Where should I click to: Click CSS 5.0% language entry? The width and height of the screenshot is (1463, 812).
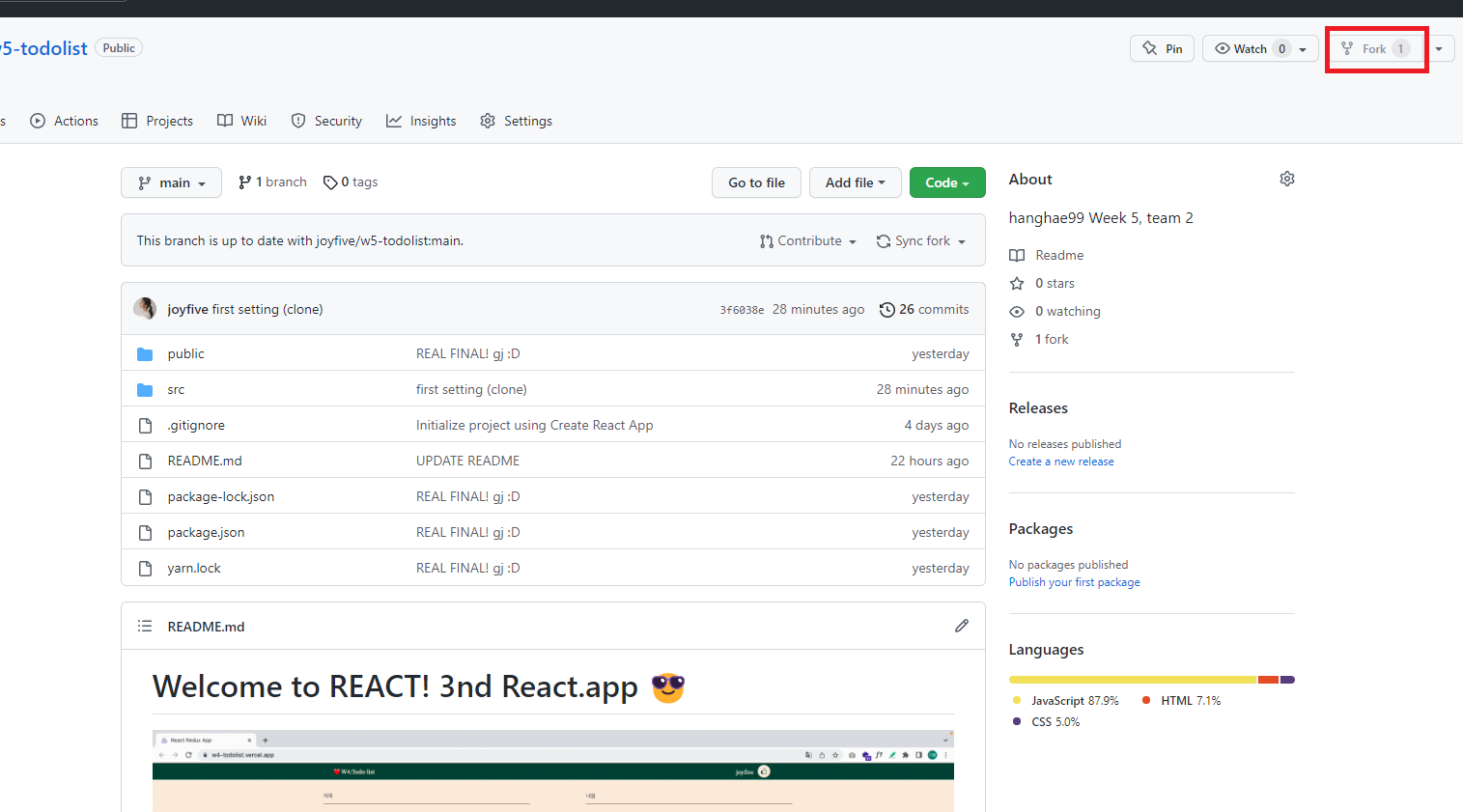click(x=1046, y=722)
